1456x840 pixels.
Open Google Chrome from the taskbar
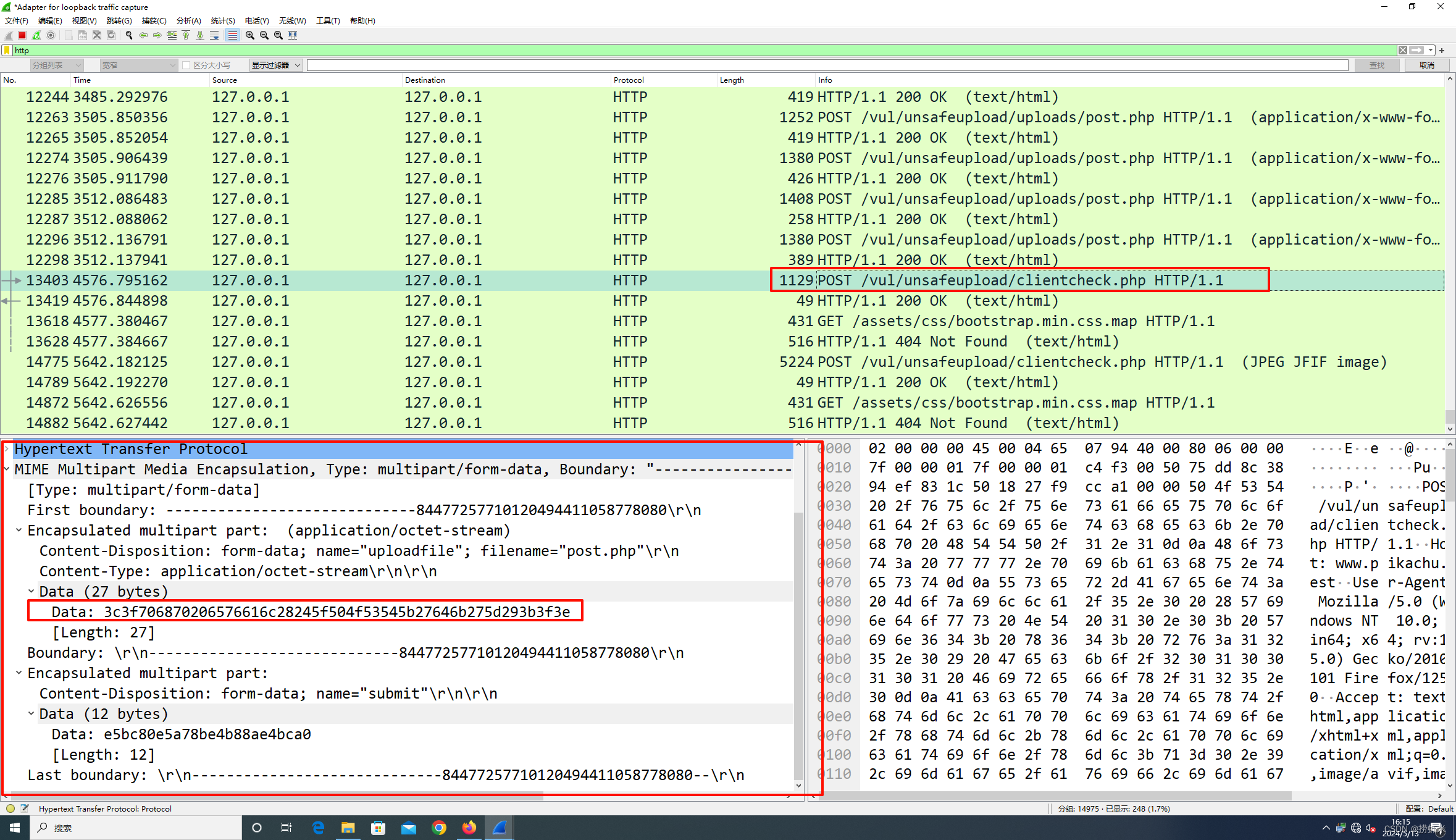439,828
